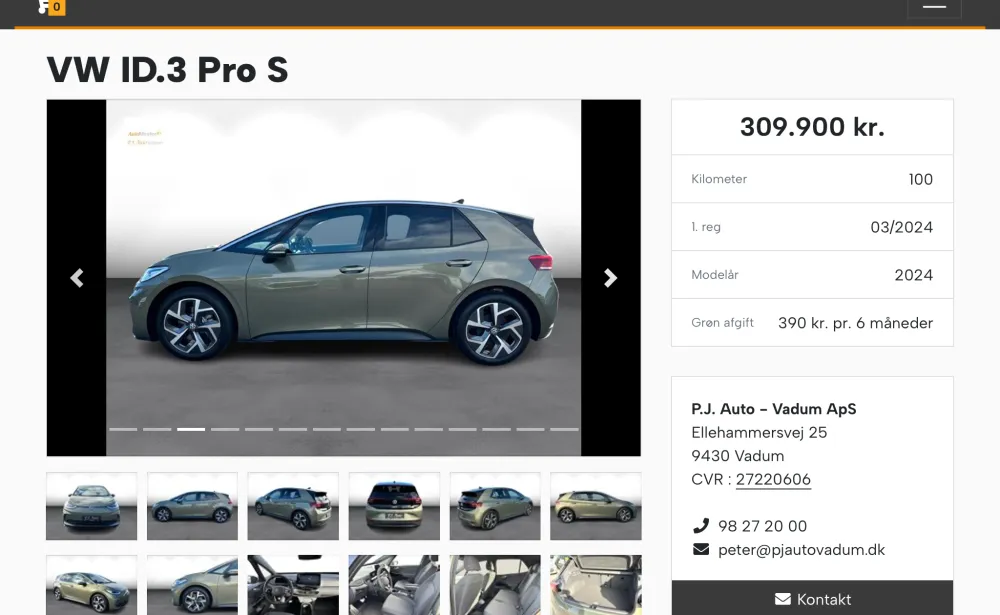The height and width of the screenshot is (615, 1000).
Task: Show the previous car photo with left arrow
Action: click(77, 278)
